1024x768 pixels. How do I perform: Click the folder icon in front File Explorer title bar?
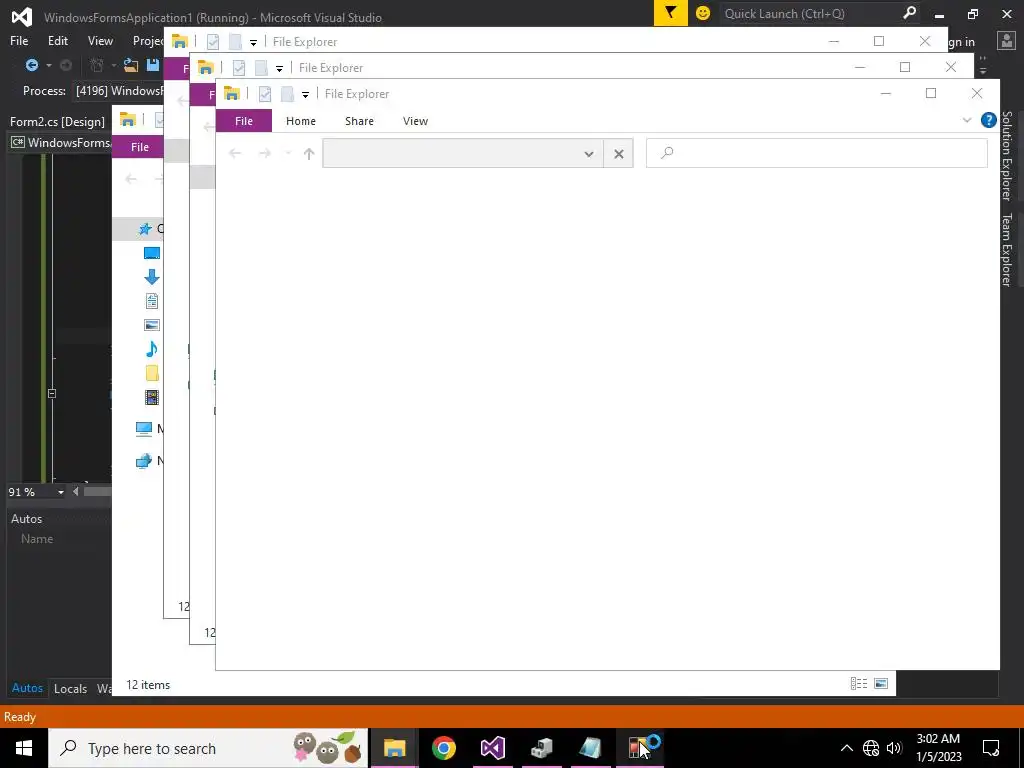tap(232, 94)
